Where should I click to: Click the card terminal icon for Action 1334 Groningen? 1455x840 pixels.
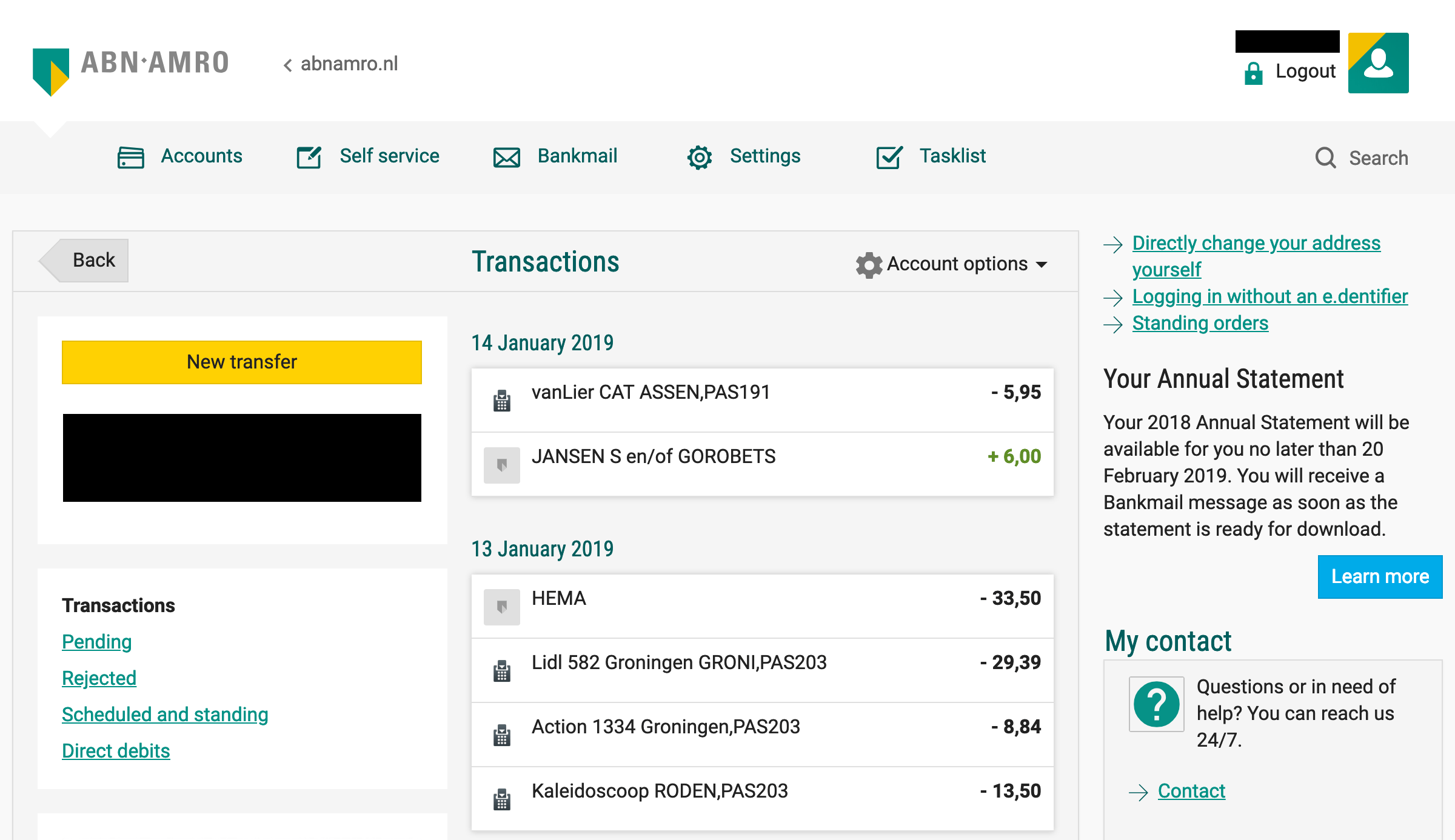pos(502,735)
